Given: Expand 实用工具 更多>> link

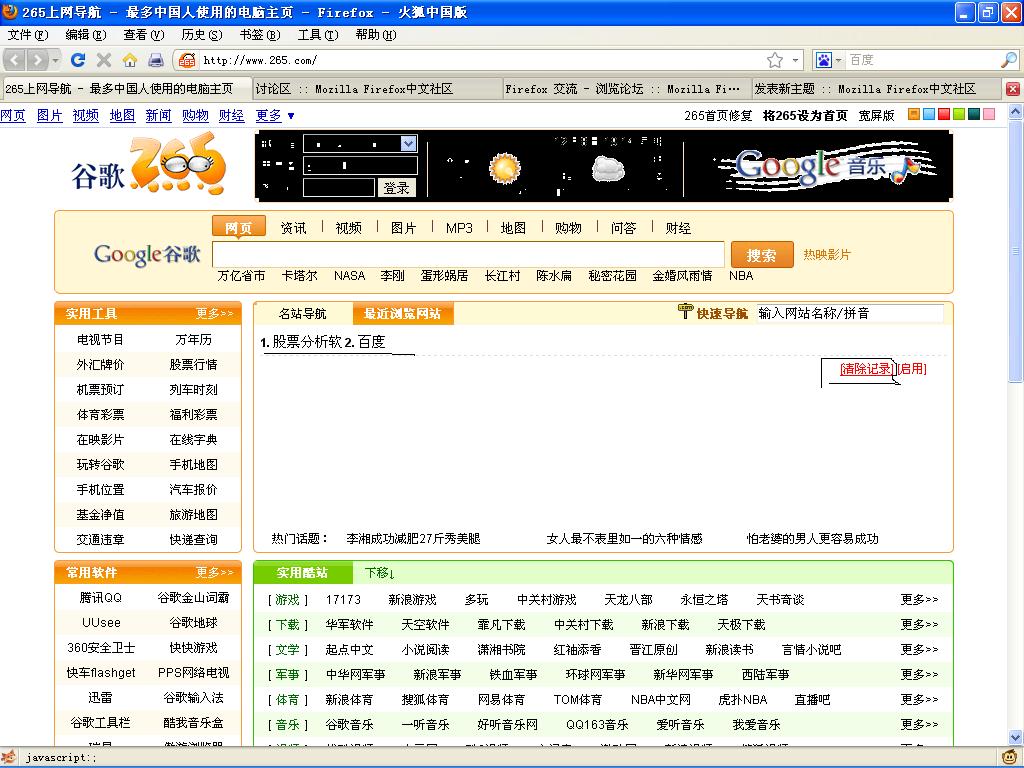Looking at the screenshot, I should pyautogui.click(x=214, y=313).
